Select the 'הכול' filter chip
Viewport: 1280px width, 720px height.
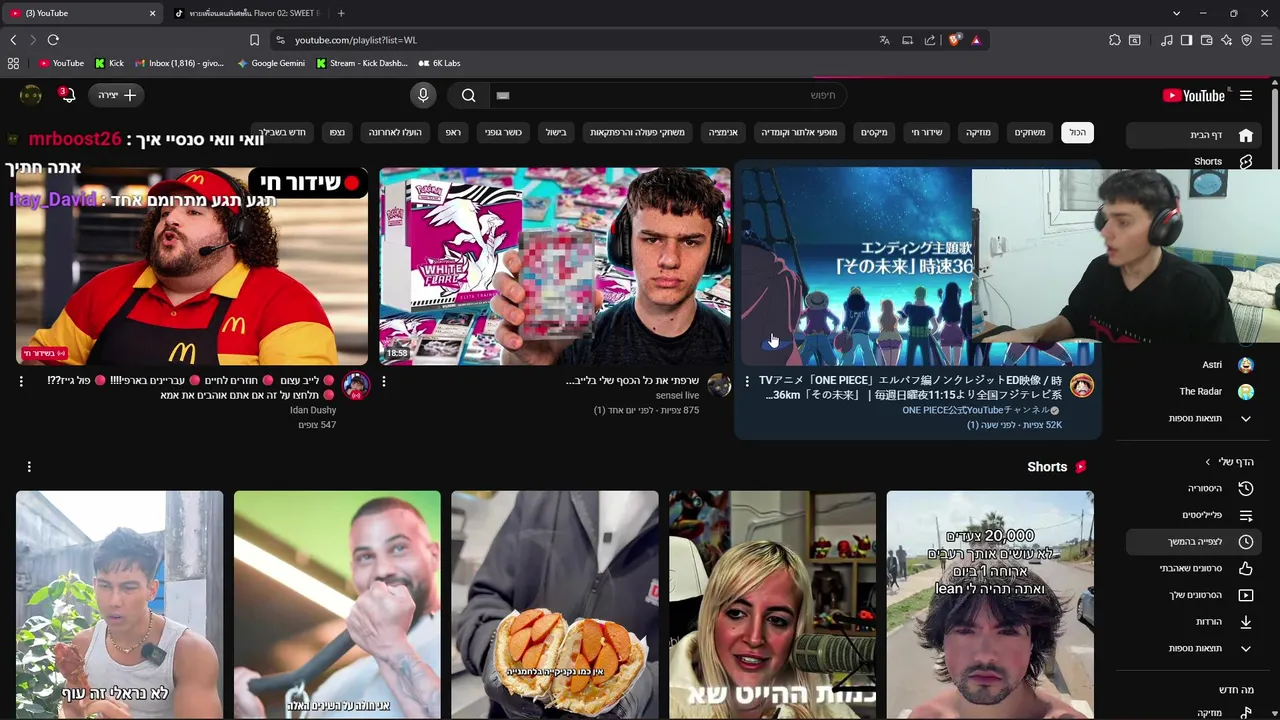[x=1077, y=132]
